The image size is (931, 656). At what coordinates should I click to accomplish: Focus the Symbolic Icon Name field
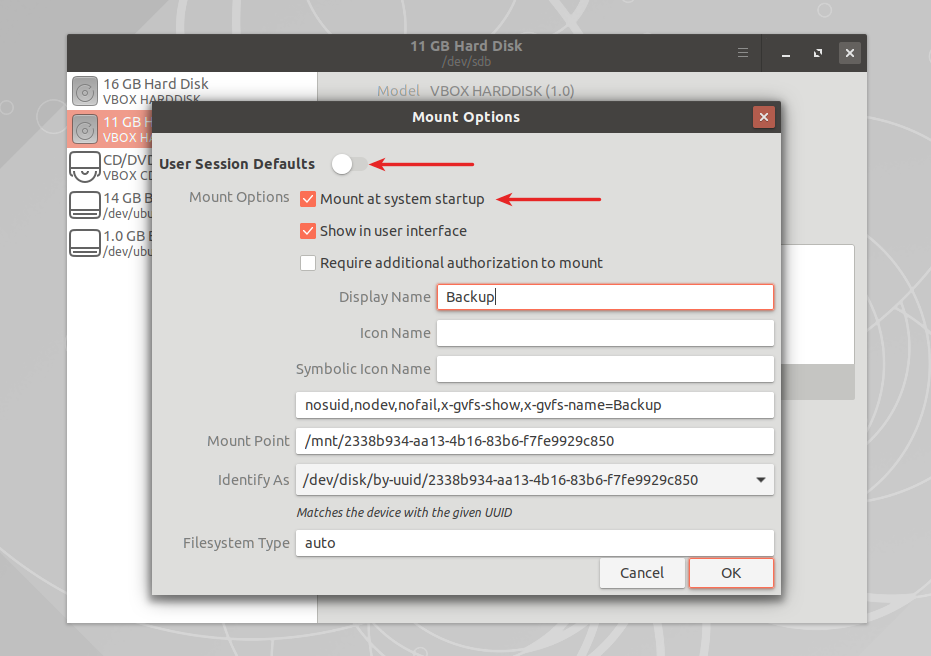click(x=604, y=368)
